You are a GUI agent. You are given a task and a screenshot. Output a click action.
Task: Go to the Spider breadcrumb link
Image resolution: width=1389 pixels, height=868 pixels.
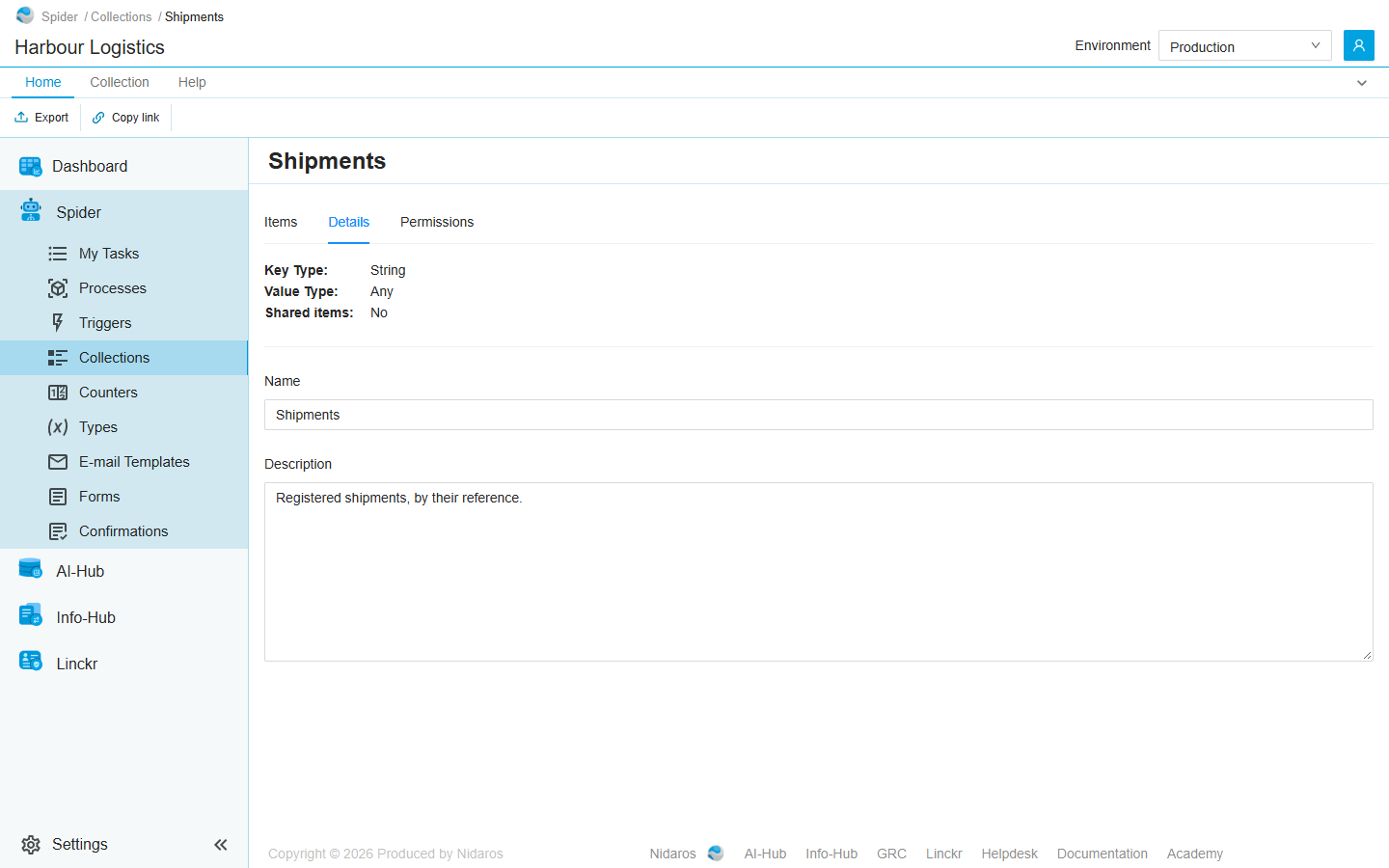pyautogui.click(x=60, y=16)
